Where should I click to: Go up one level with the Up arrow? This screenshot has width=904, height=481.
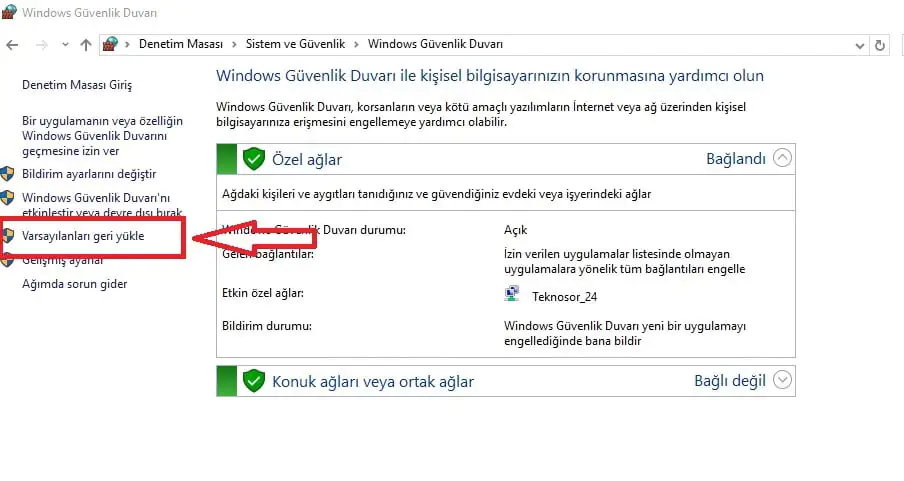(x=86, y=44)
